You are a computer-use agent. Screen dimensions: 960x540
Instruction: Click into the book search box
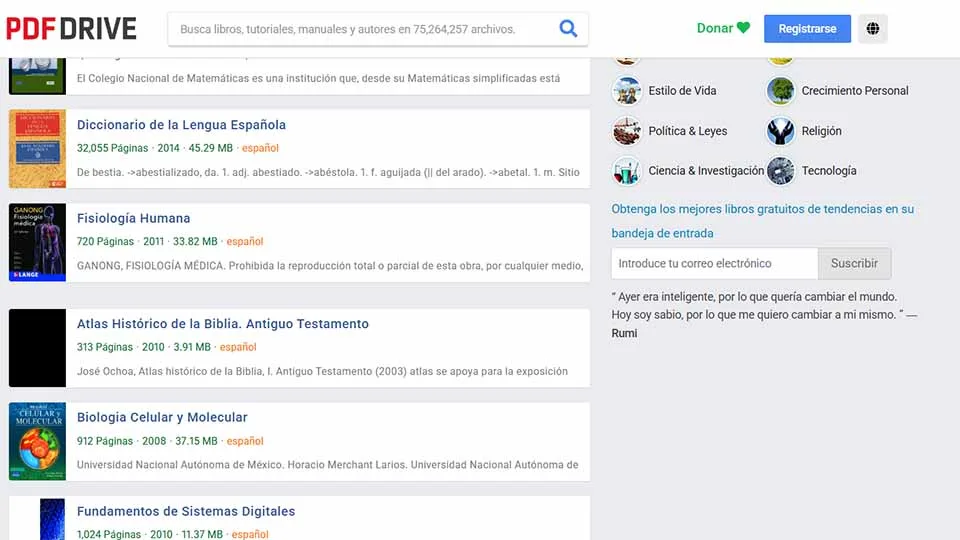click(x=360, y=29)
